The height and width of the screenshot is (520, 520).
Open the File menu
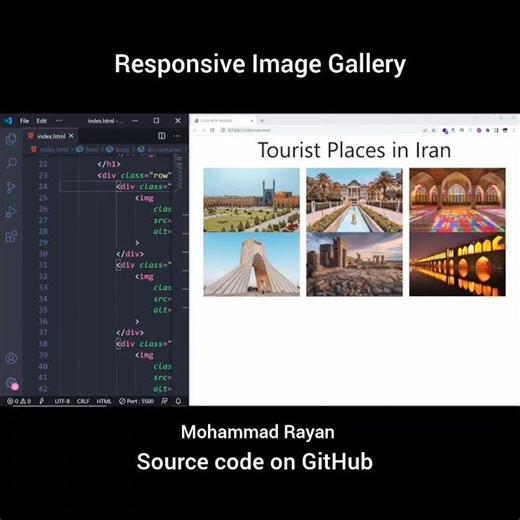24,121
